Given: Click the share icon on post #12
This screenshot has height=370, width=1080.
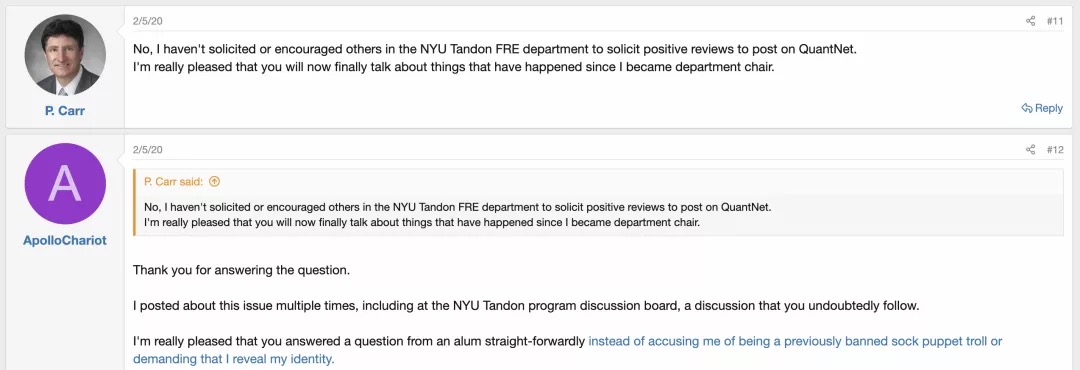Looking at the screenshot, I should (x=1030, y=150).
